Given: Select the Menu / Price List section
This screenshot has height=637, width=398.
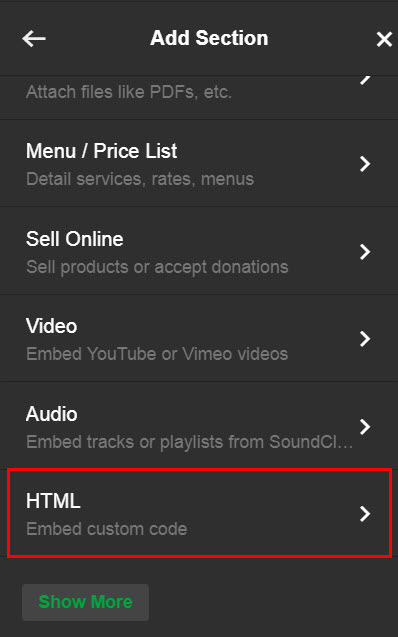Looking at the screenshot, I should pos(199,163).
